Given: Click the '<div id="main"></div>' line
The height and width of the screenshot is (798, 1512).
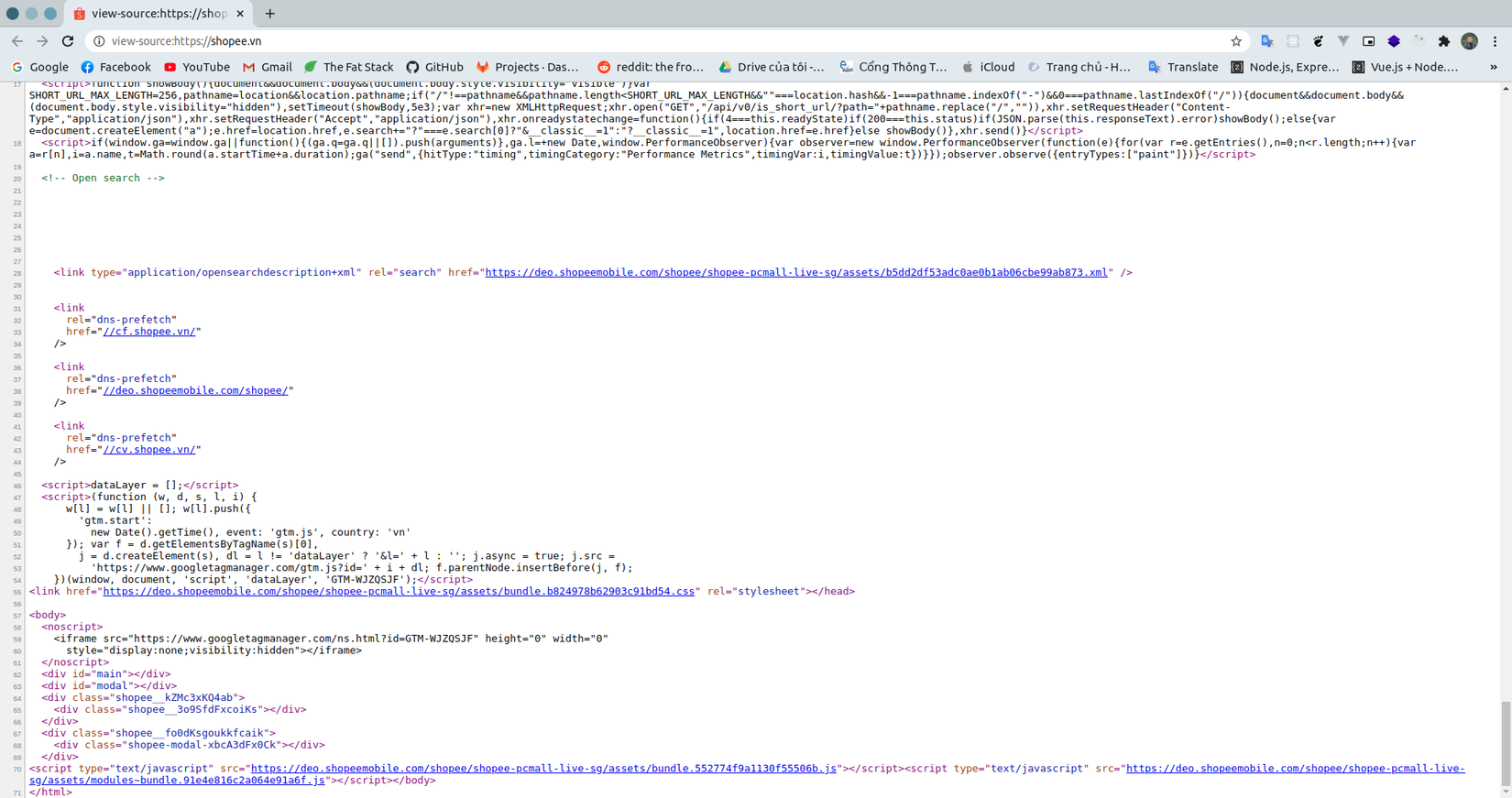Looking at the screenshot, I should pos(105,674).
